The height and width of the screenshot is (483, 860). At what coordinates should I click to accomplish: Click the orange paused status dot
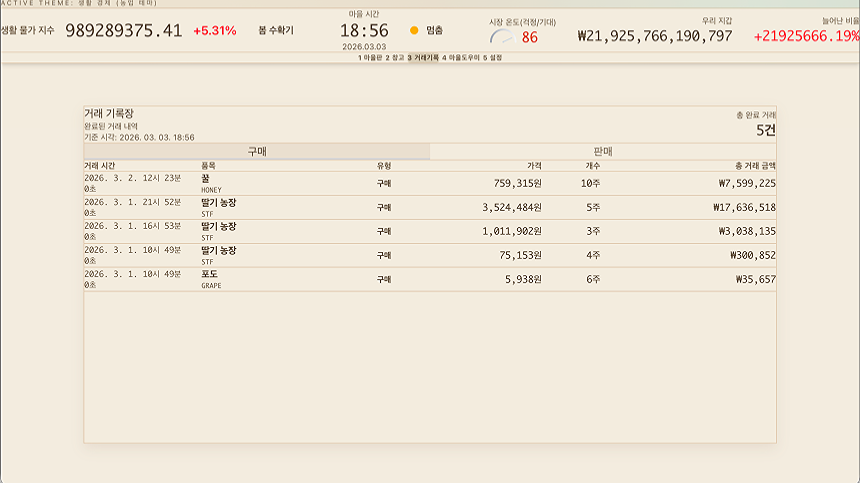(414, 31)
